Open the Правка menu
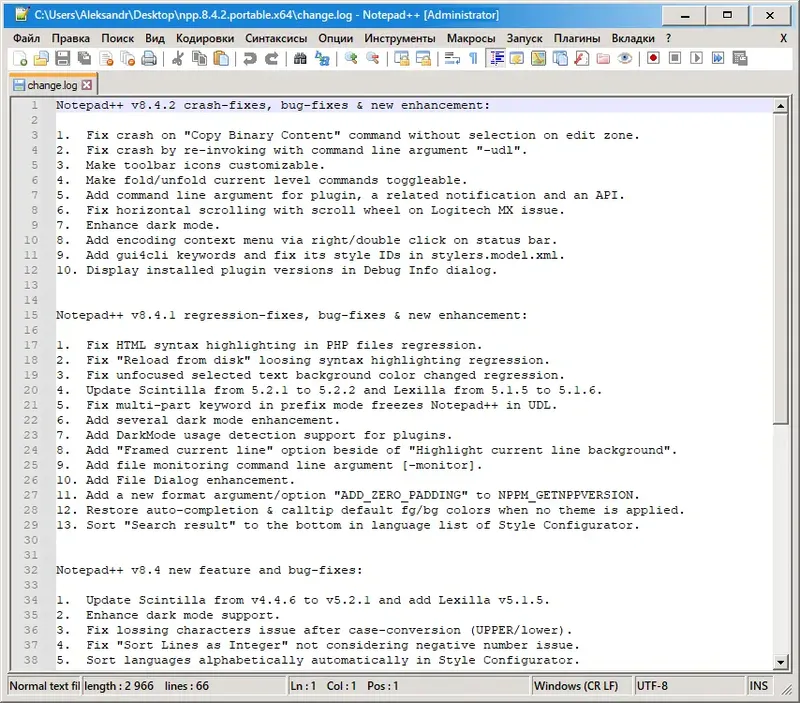Viewport: 800px width, 703px height. click(70, 38)
